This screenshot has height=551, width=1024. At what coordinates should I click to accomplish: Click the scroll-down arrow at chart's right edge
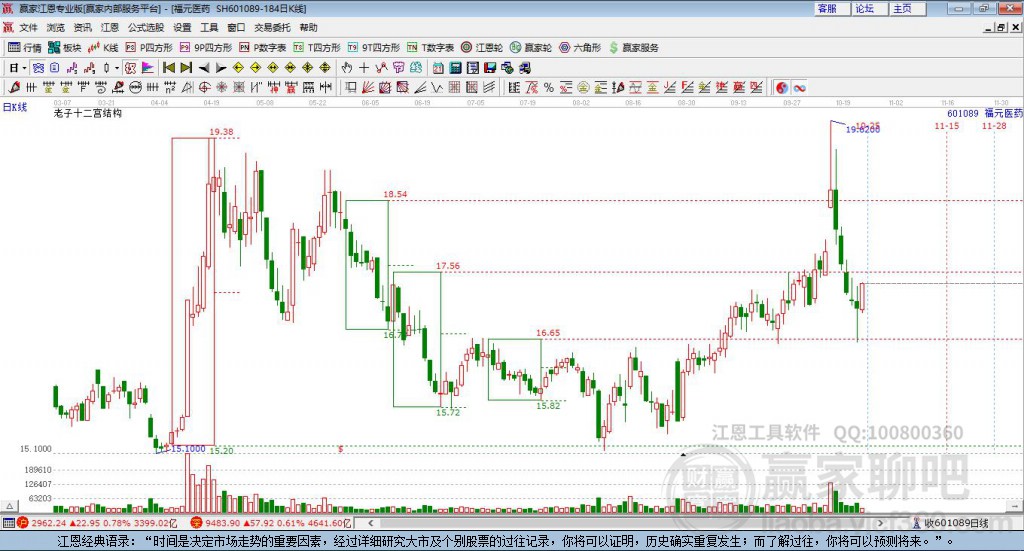click(1016, 506)
